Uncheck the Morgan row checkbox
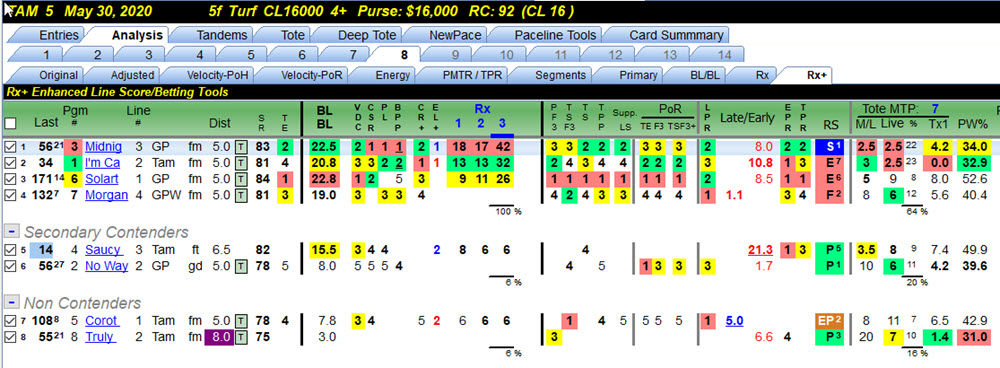 point(10,195)
